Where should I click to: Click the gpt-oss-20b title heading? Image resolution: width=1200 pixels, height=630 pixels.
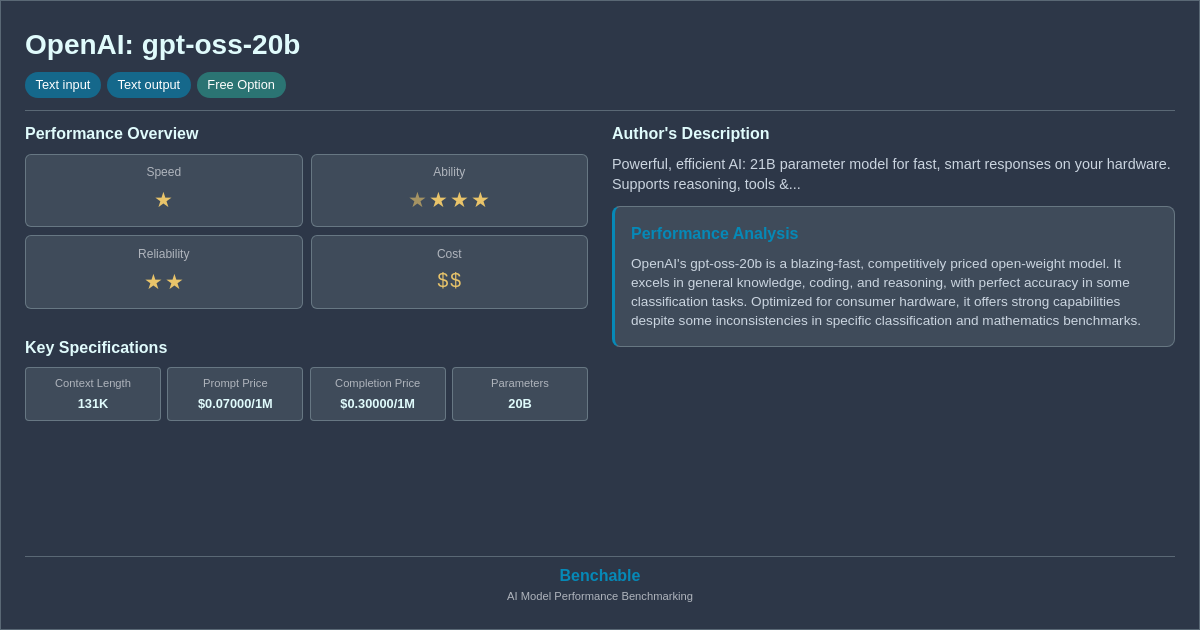[162, 45]
